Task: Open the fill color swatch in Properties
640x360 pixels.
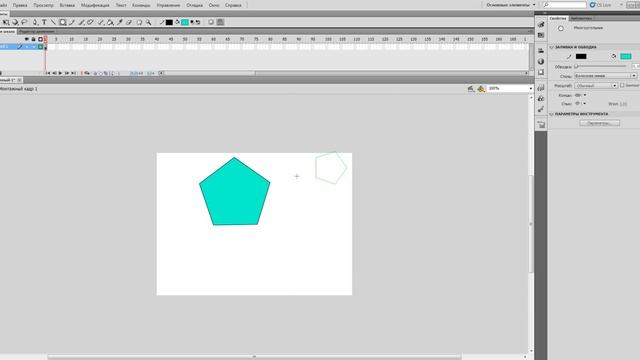Action: (x=626, y=56)
